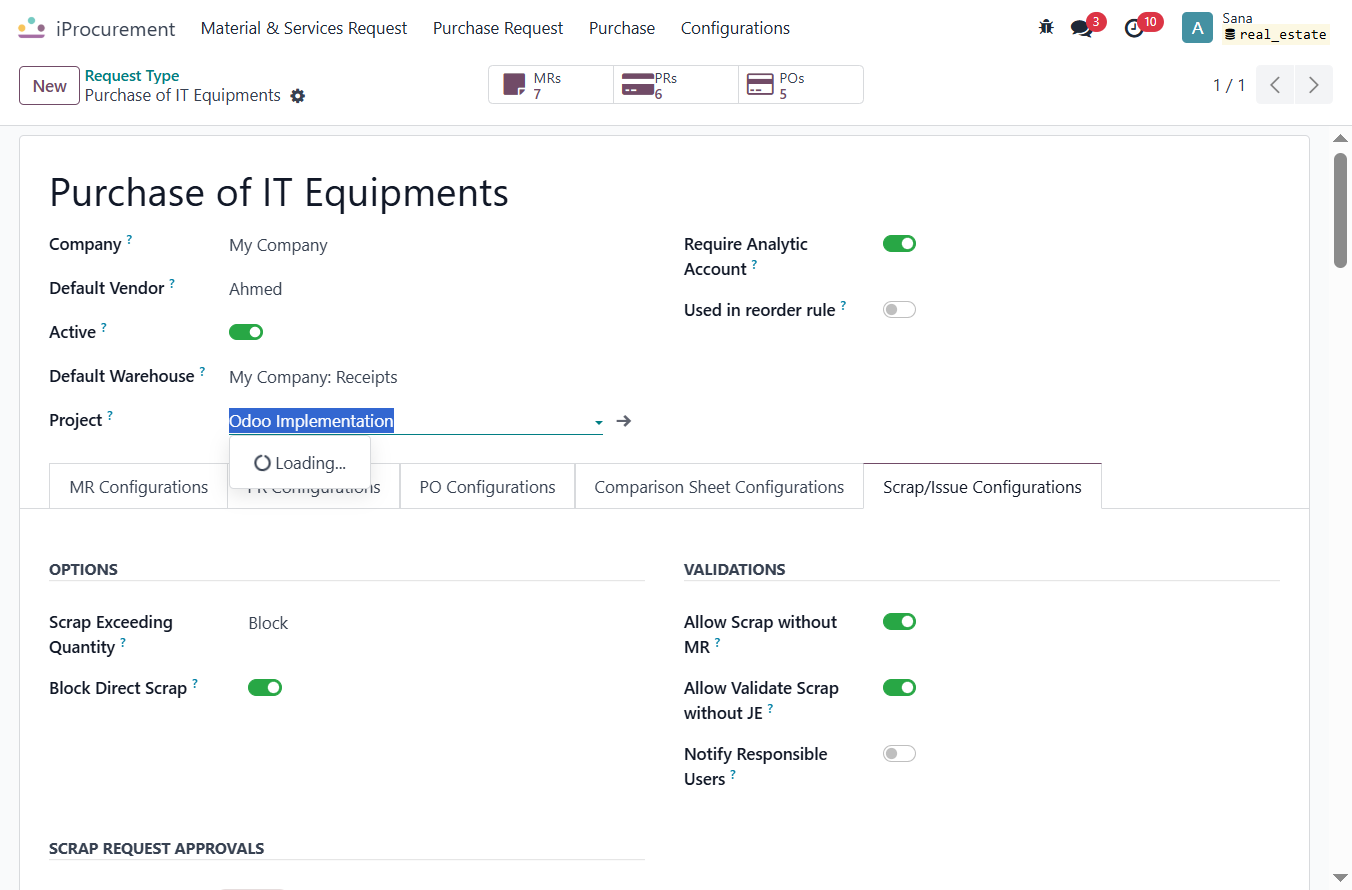Click the PRs stat button icon
The image size is (1352, 890).
pyautogui.click(x=638, y=85)
